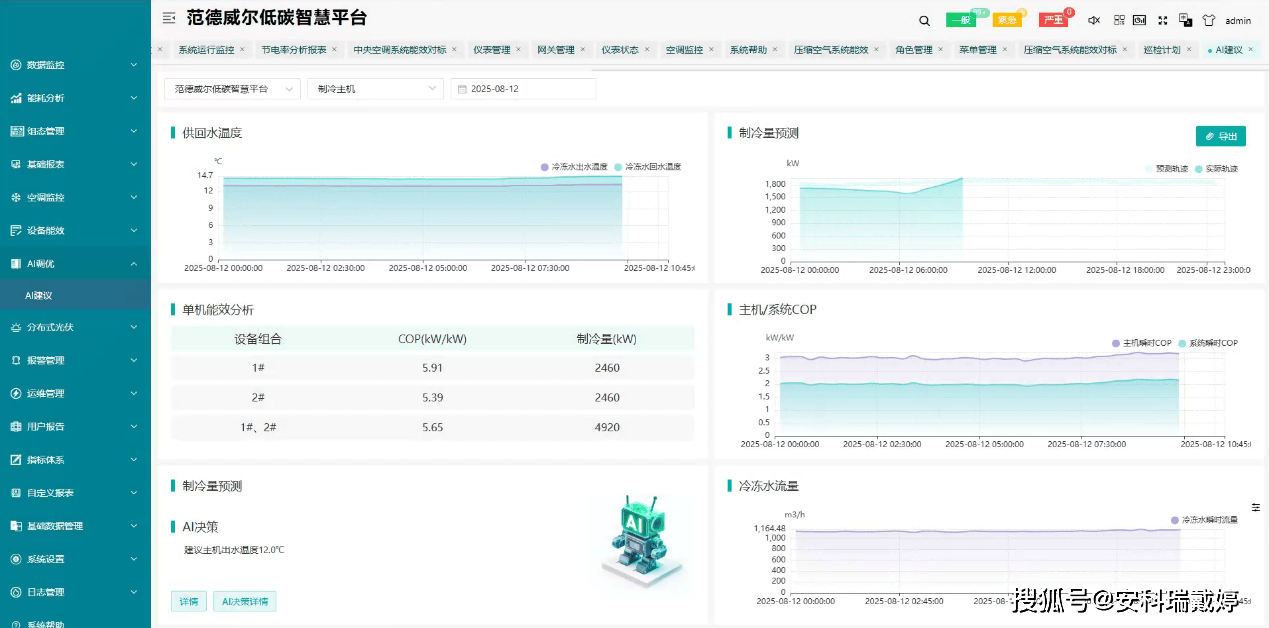Close the 角色管理 tab

click(x=940, y=49)
